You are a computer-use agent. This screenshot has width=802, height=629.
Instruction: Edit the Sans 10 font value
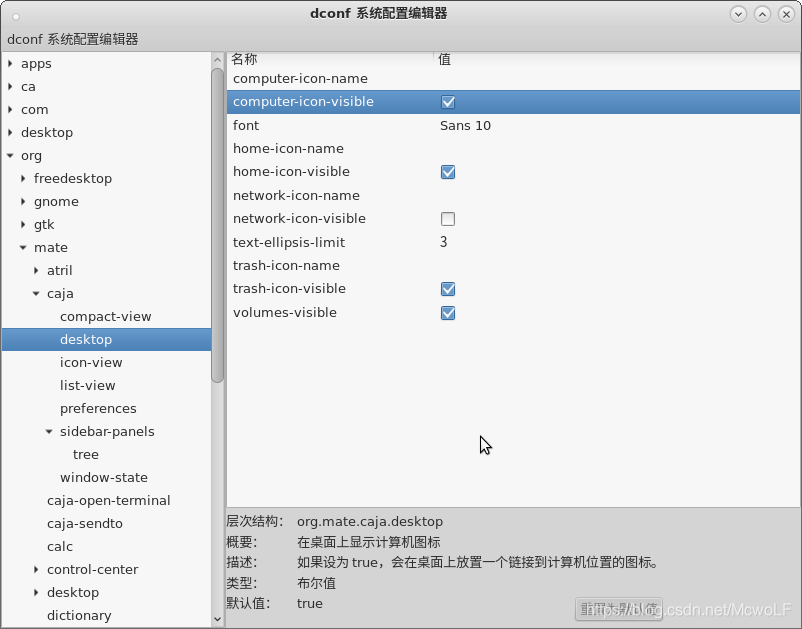point(465,125)
